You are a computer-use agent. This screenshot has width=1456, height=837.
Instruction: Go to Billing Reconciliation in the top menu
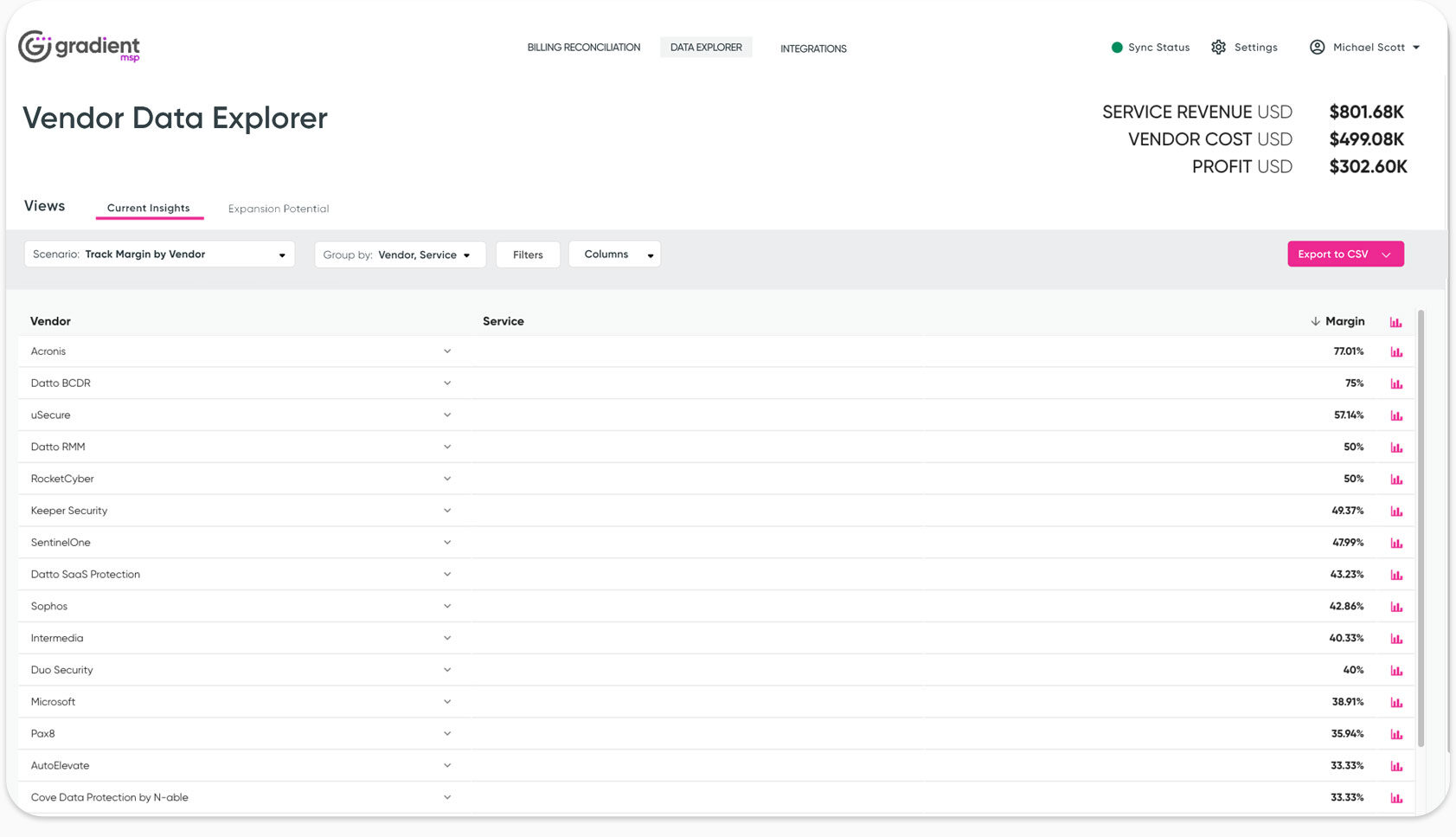(x=583, y=48)
